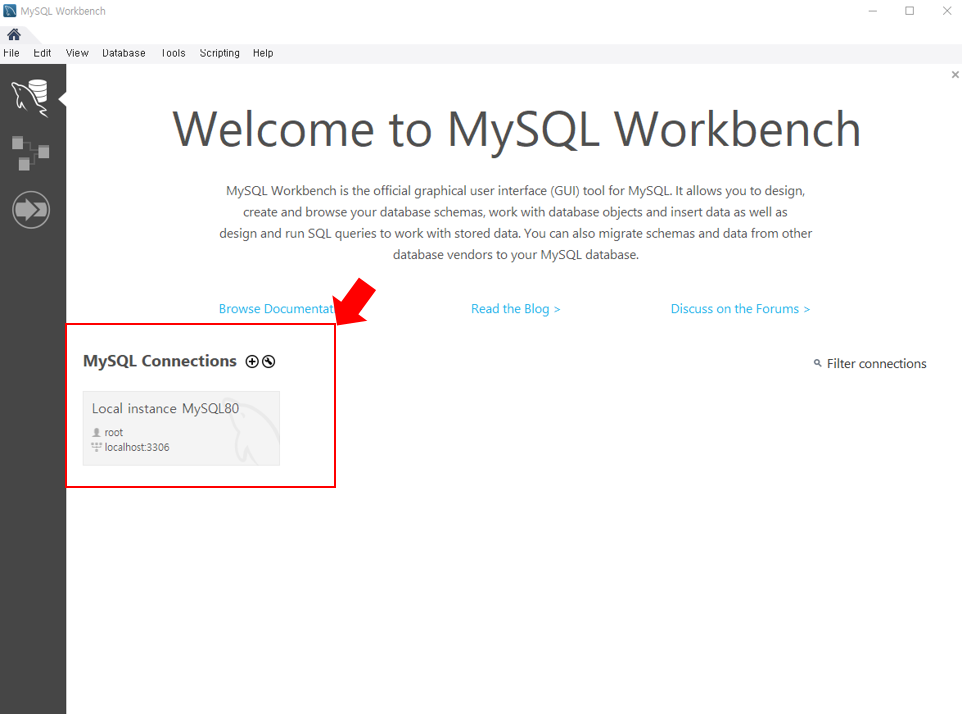The width and height of the screenshot is (962, 714).
Task: Click the root user label in connection tile
Action: [114, 432]
